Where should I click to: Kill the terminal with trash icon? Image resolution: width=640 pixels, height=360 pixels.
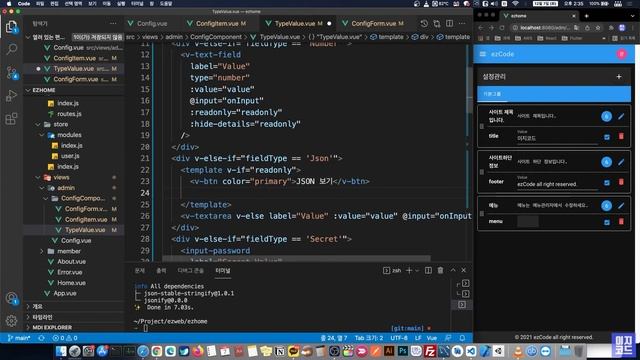[x=440, y=270]
